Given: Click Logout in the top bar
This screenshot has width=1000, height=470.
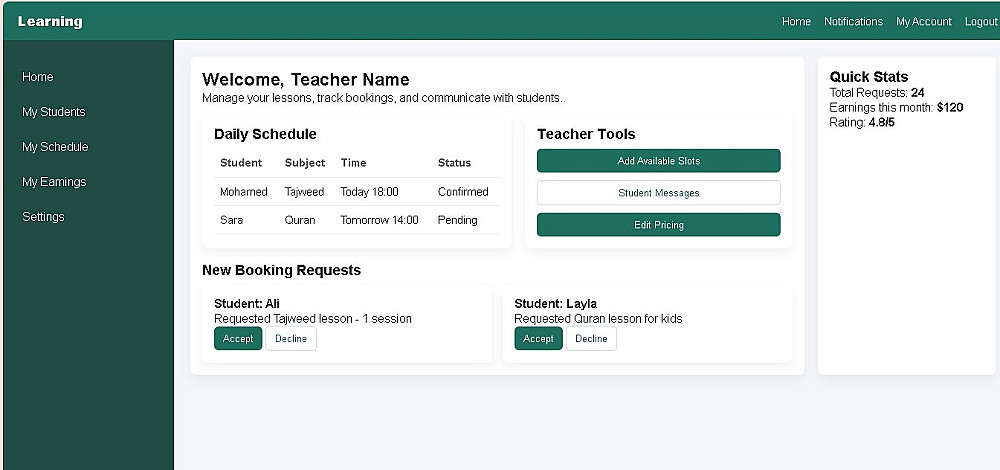Looking at the screenshot, I should pyautogui.click(x=980, y=22).
